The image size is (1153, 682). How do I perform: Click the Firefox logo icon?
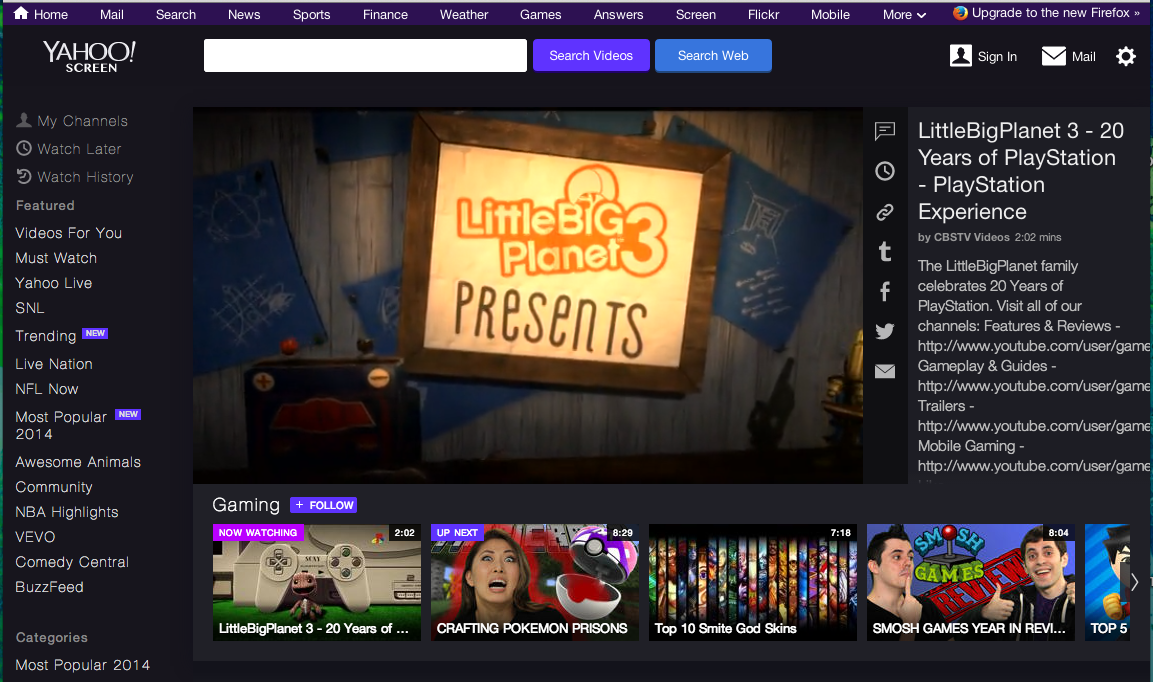point(960,13)
